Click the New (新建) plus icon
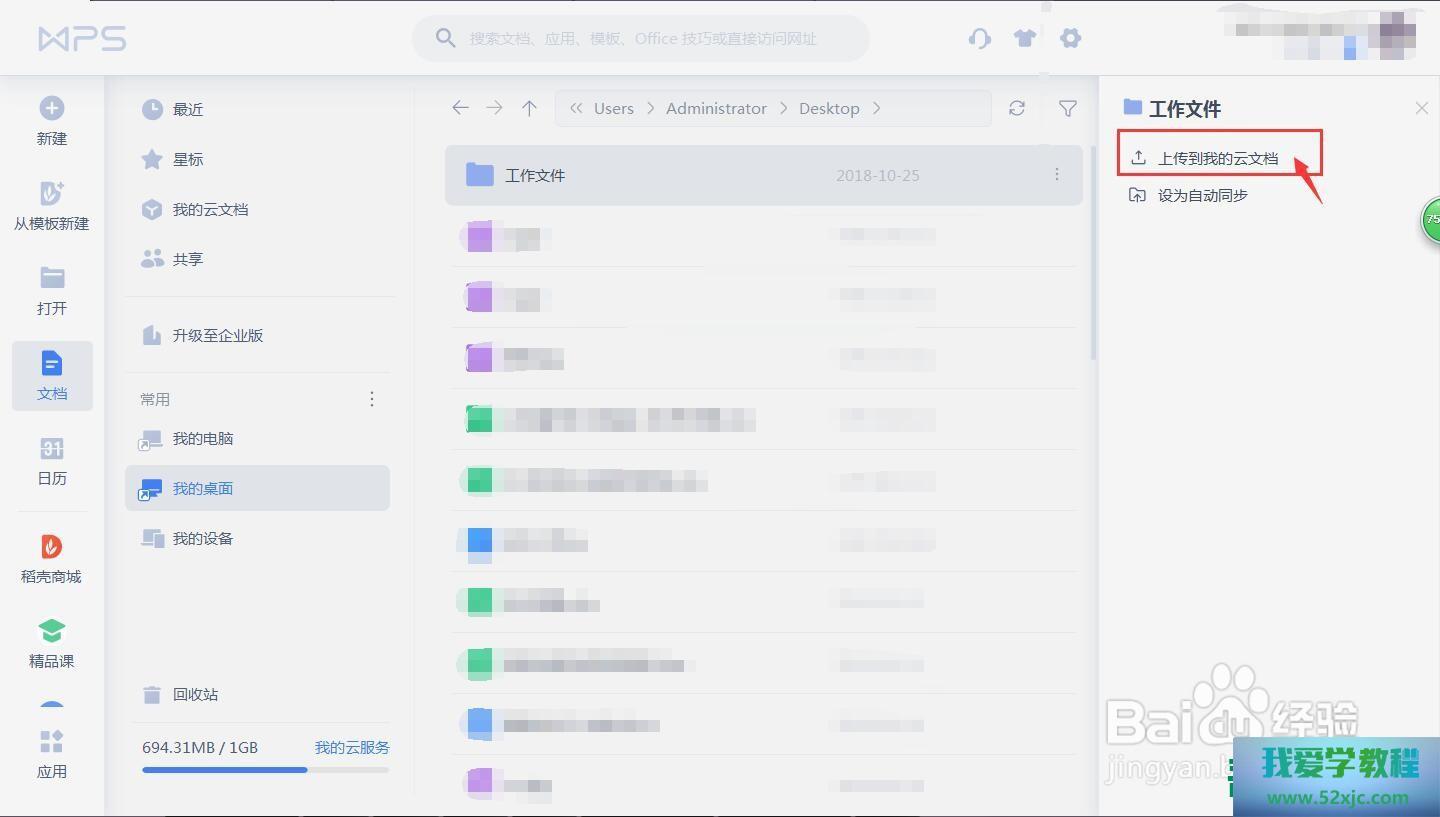Screen dimensions: 1440x817 (x=52, y=108)
